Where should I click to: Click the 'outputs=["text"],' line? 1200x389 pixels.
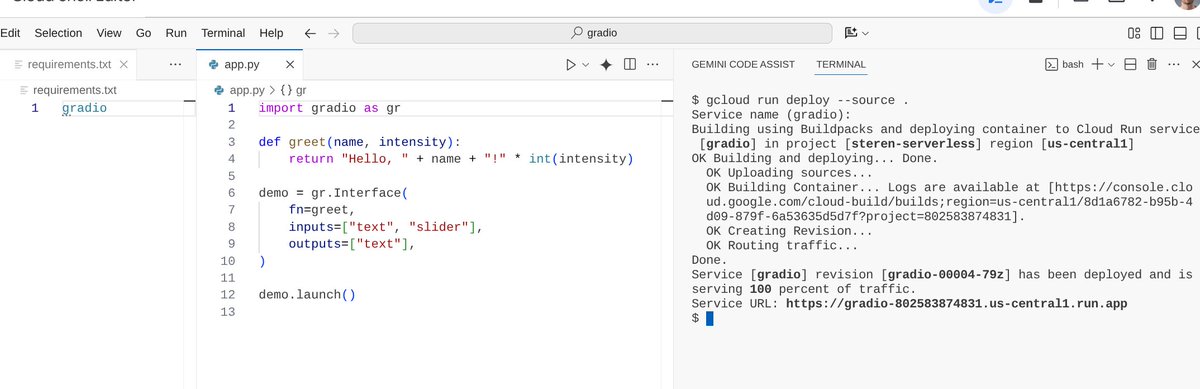pyautogui.click(x=351, y=244)
